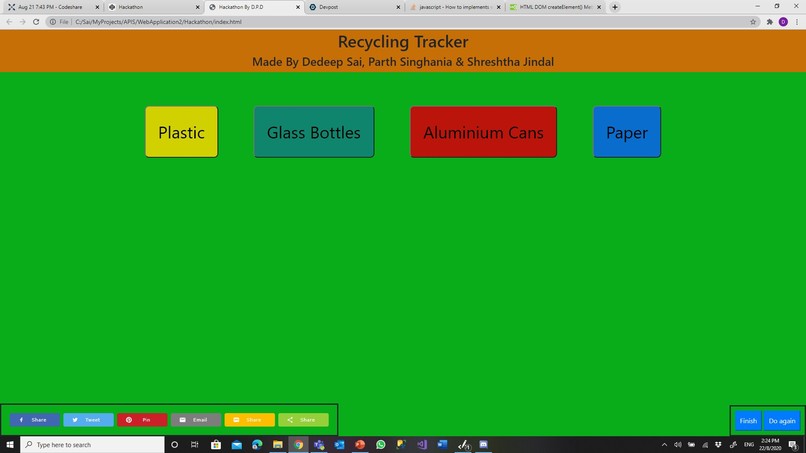This screenshot has width=806, height=453.
Task: Open Microsoft Store from the taskbar
Action: (216, 444)
